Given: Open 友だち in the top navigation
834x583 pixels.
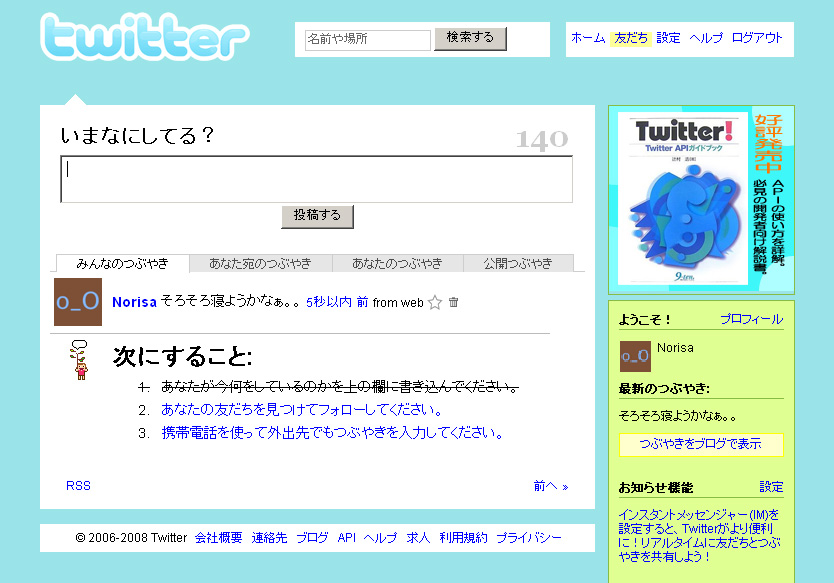Looking at the screenshot, I should 631,38.
